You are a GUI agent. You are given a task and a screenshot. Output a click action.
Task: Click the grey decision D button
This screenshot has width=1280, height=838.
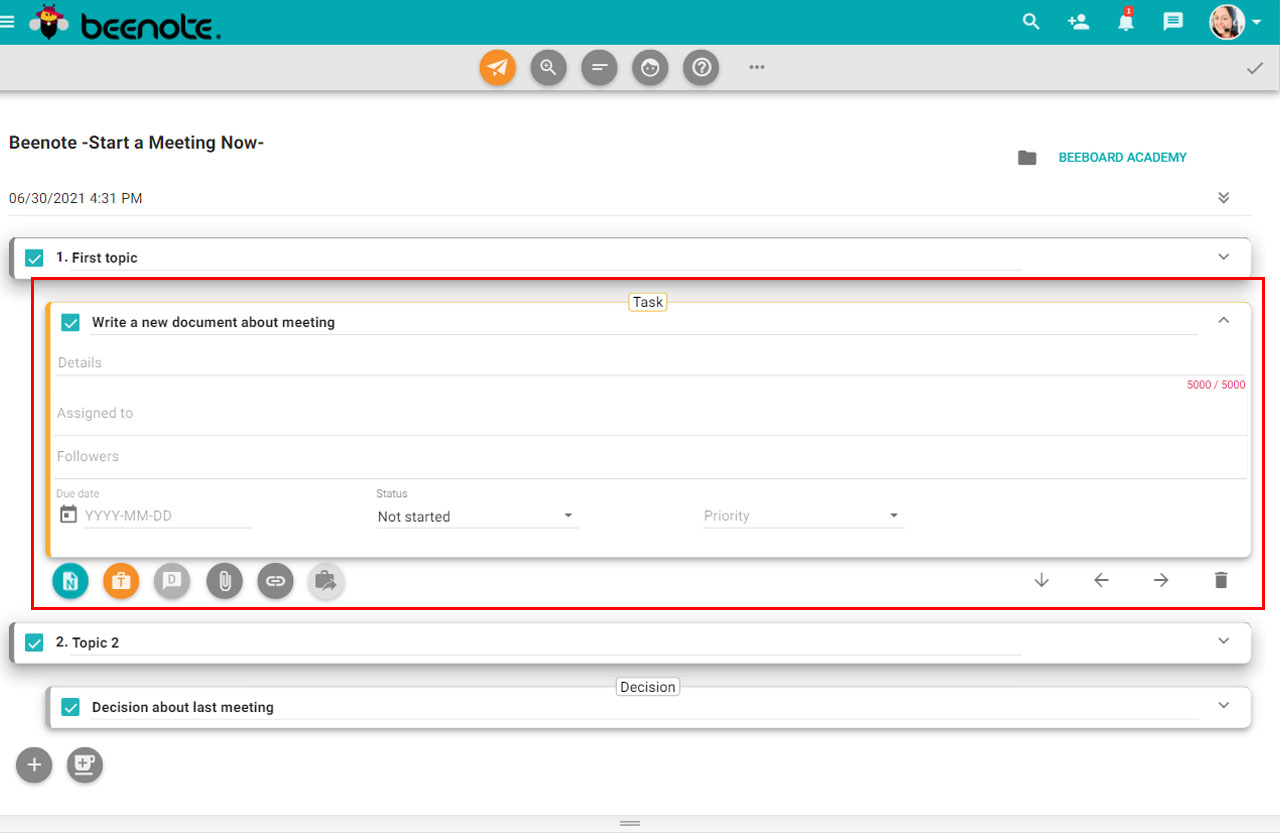172,580
